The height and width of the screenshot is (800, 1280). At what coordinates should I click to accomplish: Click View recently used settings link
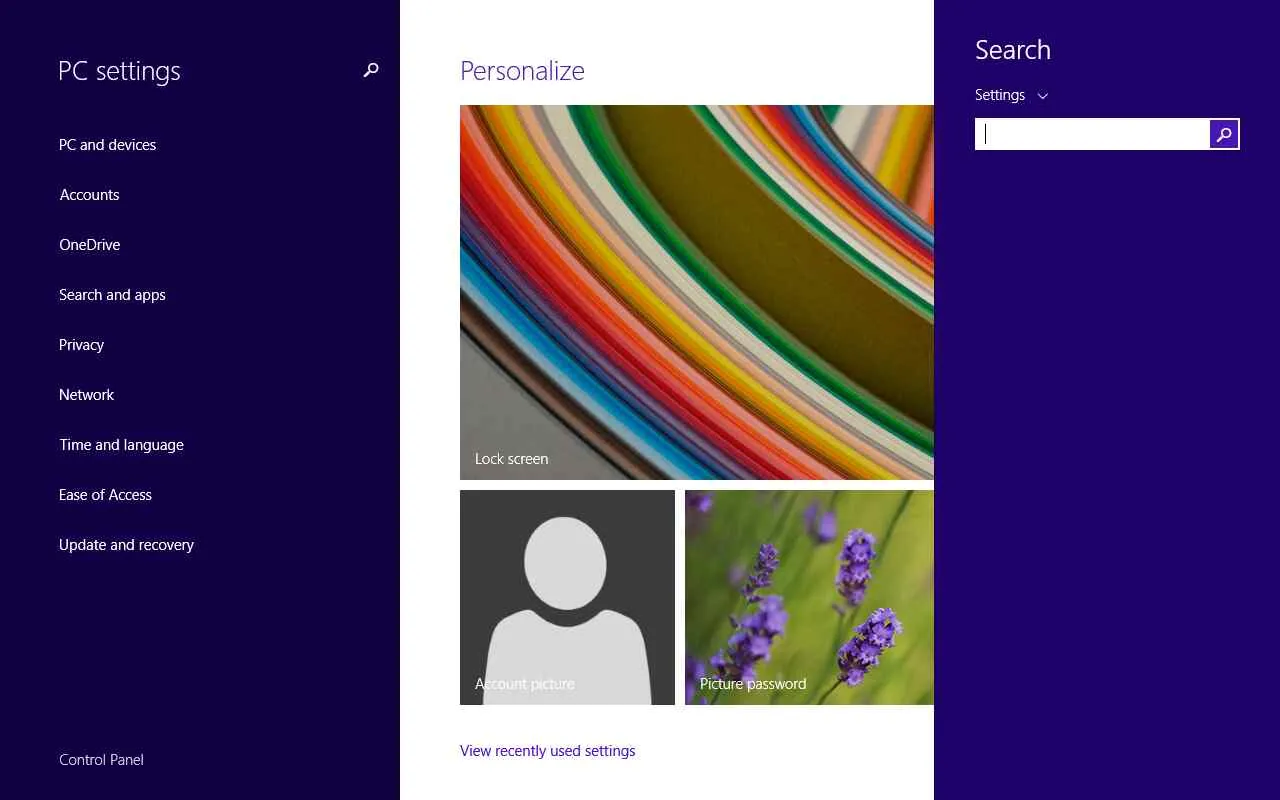tap(547, 751)
